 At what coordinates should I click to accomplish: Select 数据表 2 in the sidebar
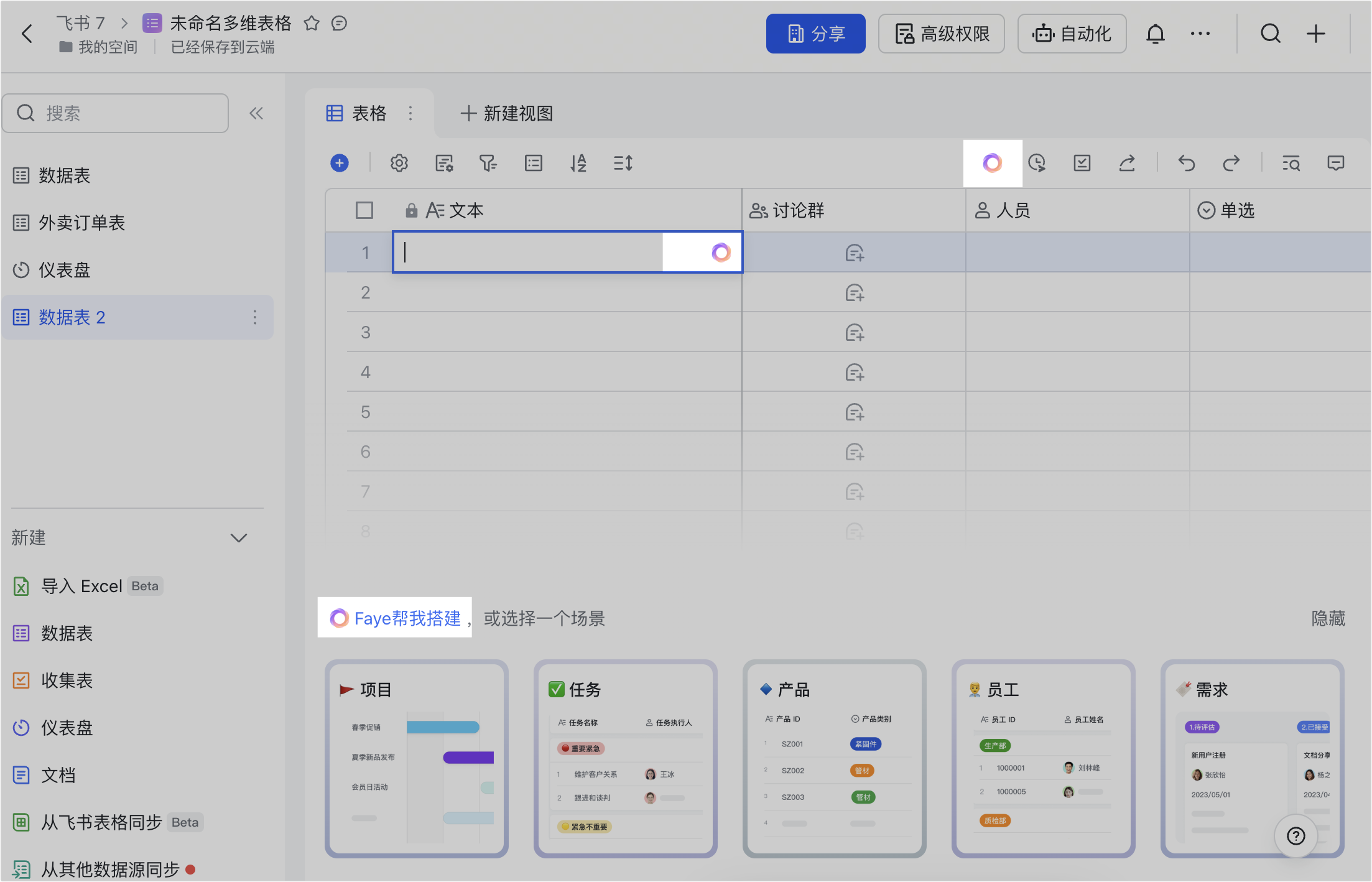137,317
